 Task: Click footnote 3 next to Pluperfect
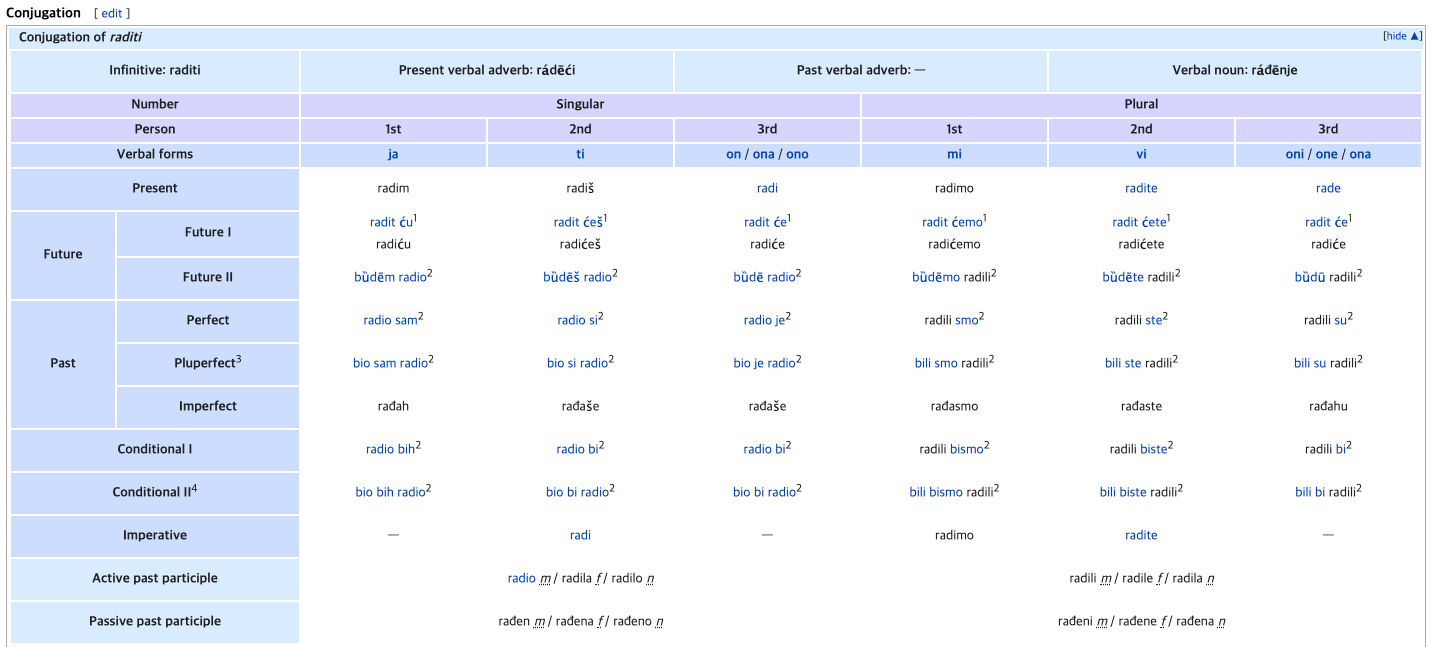coord(239,359)
